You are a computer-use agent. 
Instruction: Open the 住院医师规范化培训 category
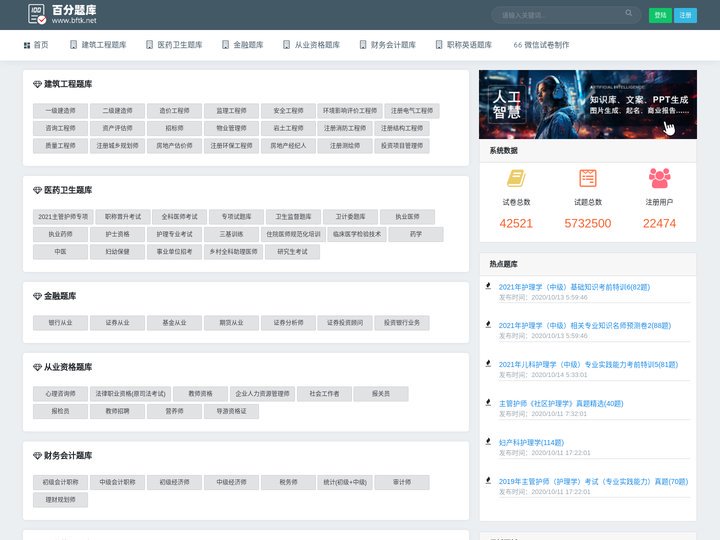(293, 234)
